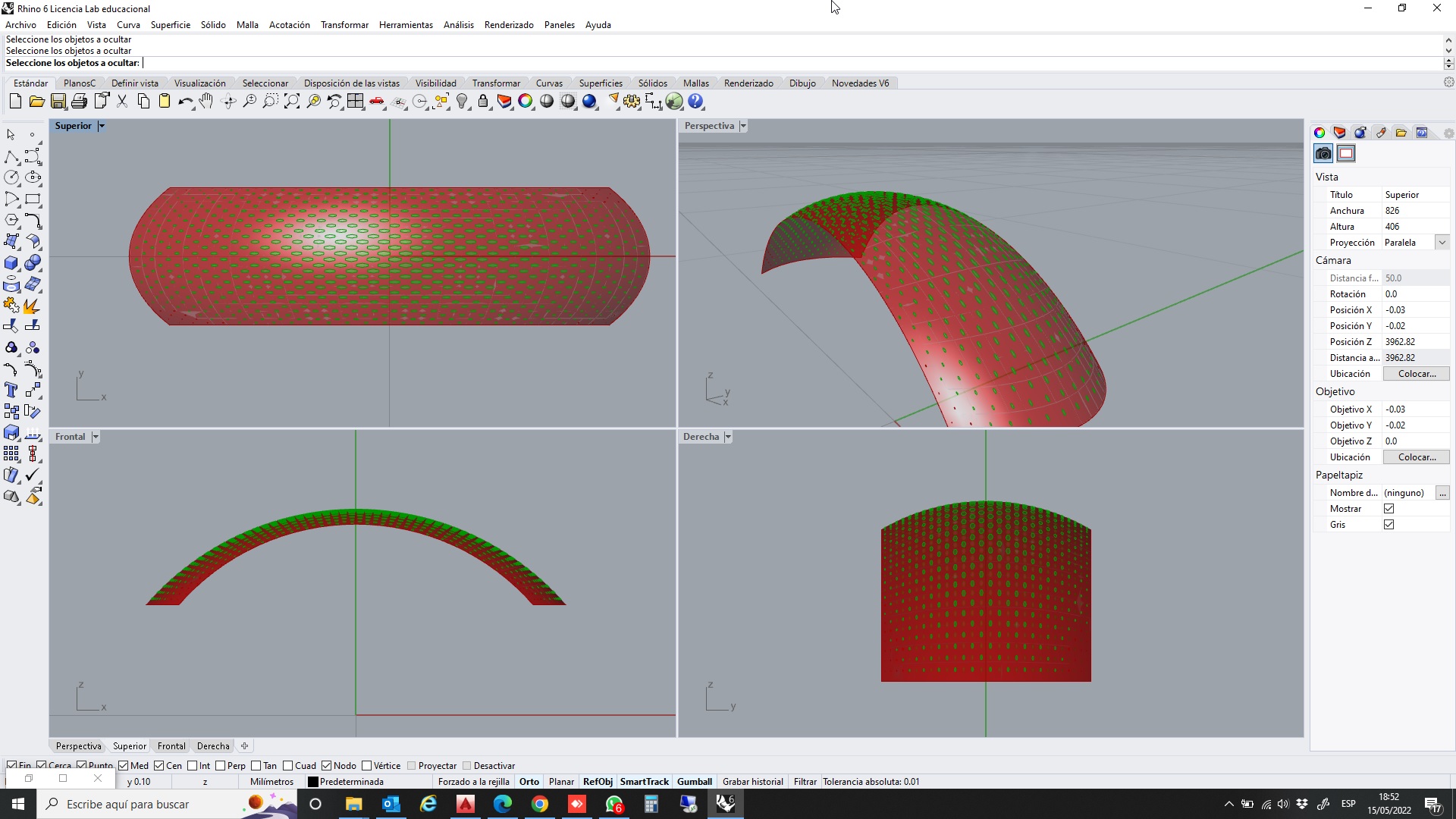
Task: Select the Polygon tool in sidebar
Action: (11, 221)
